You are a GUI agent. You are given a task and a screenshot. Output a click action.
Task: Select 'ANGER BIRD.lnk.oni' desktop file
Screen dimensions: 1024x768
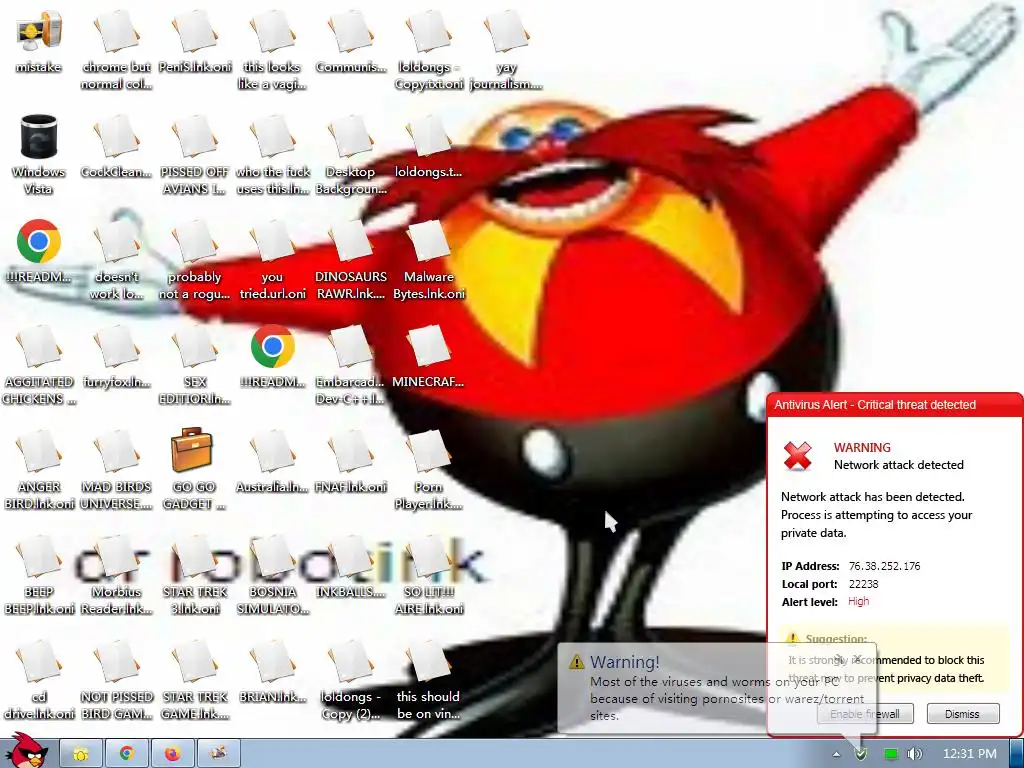click(39, 470)
